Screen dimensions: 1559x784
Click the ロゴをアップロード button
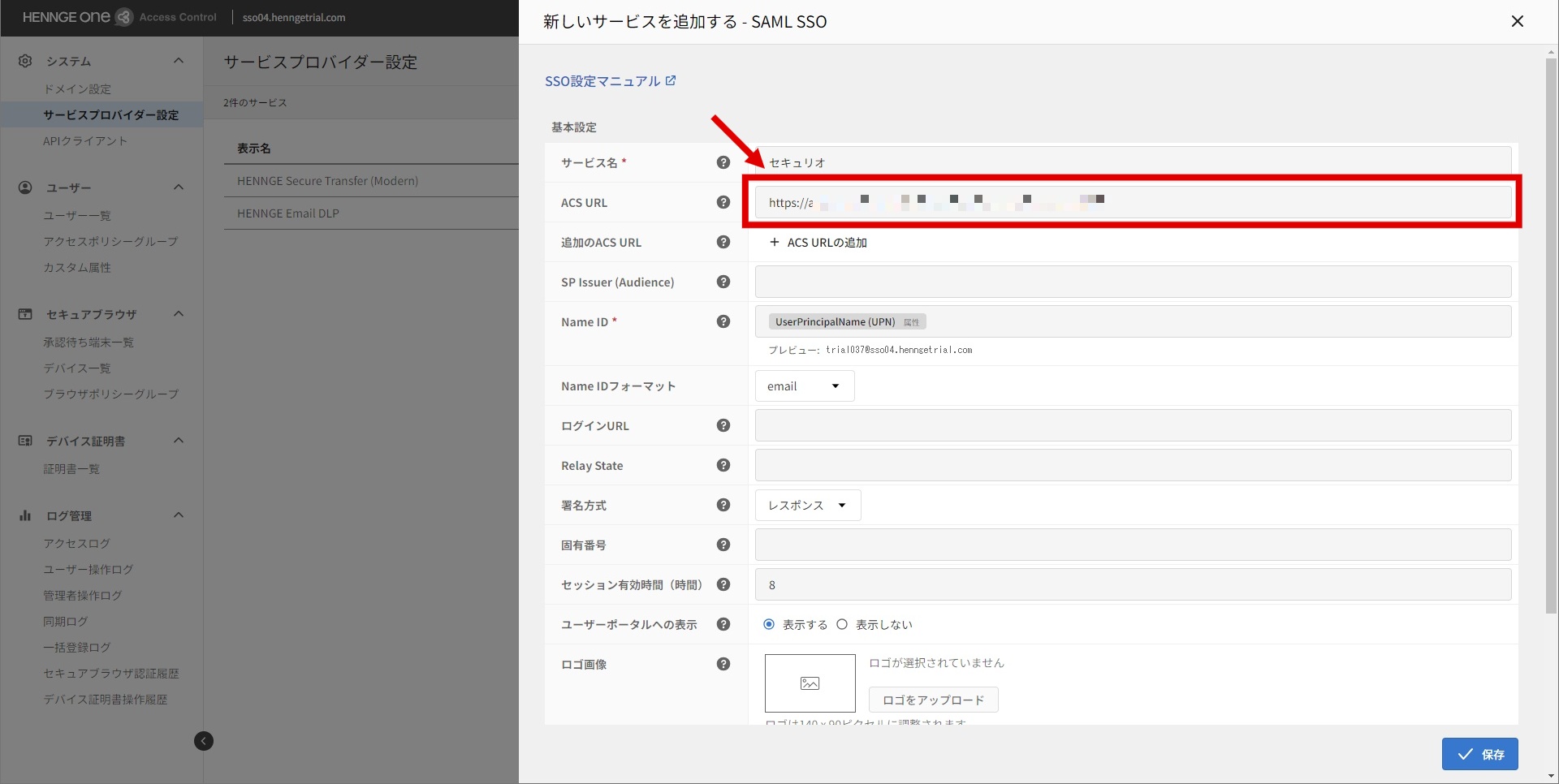[934, 700]
